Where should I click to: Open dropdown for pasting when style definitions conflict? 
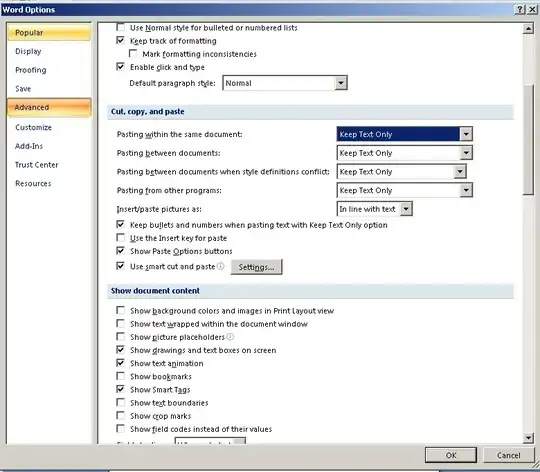[x=459, y=171]
